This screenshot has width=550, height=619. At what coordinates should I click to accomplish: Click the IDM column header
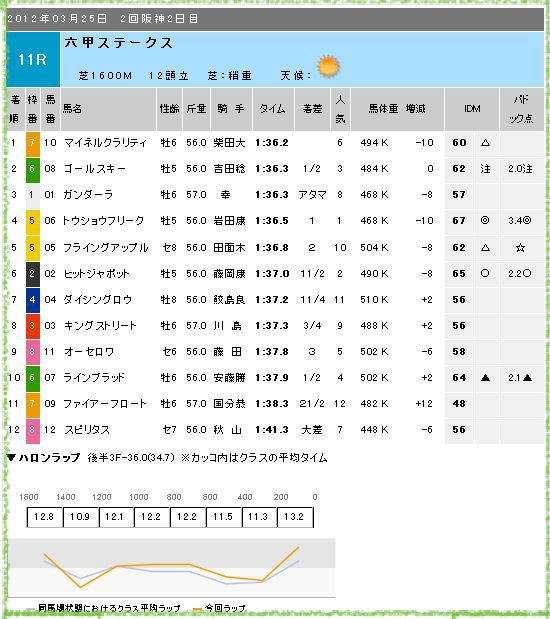point(472,109)
